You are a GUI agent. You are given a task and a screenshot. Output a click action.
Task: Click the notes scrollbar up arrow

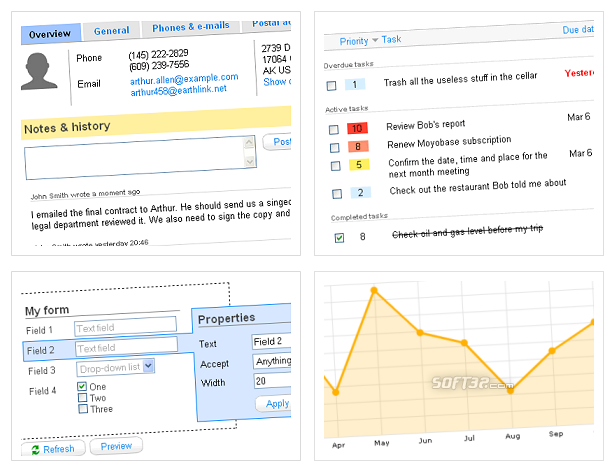[249, 143]
